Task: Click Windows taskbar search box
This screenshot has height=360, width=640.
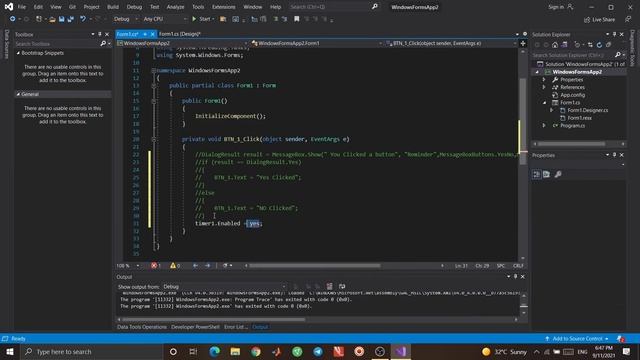Action: coord(92,351)
